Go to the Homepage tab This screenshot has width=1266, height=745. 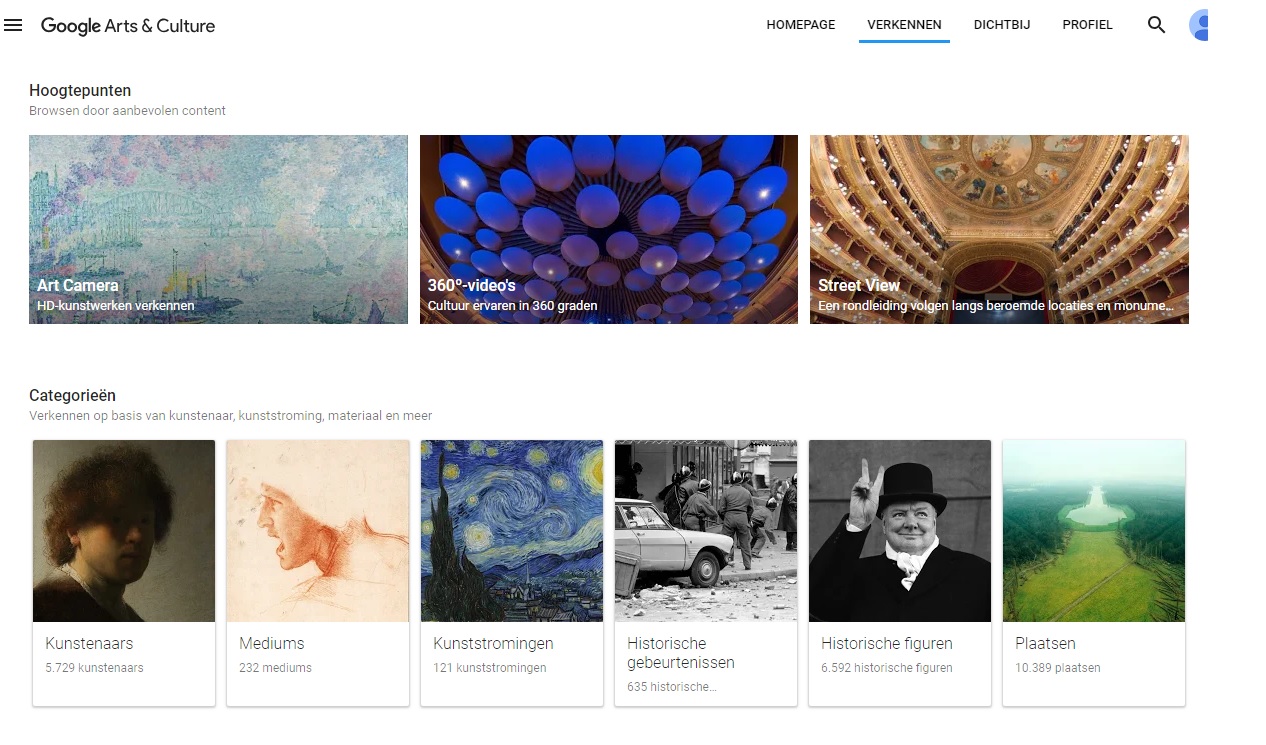pos(801,25)
